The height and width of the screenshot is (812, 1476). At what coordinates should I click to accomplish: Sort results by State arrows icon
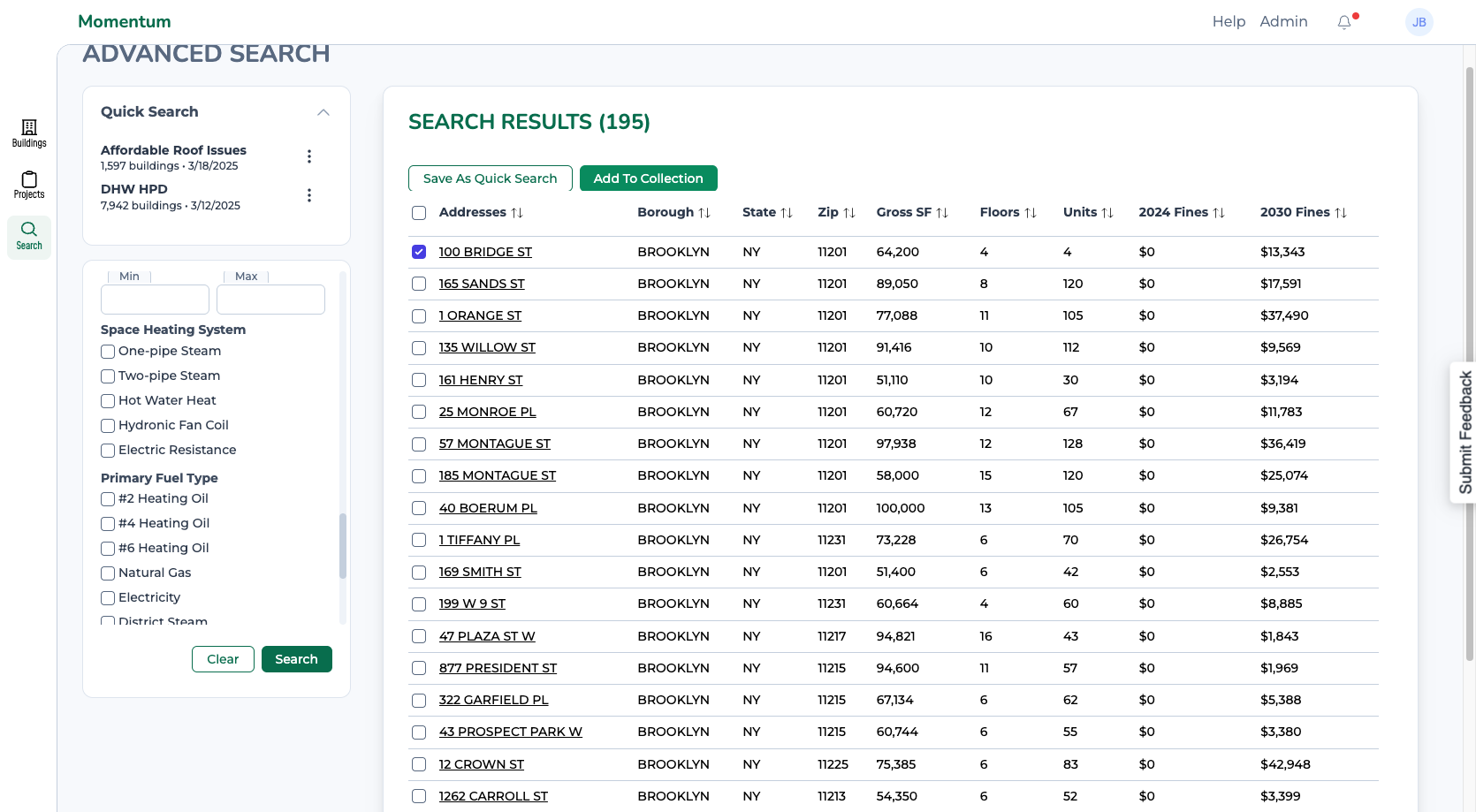(x=787, y=213)
